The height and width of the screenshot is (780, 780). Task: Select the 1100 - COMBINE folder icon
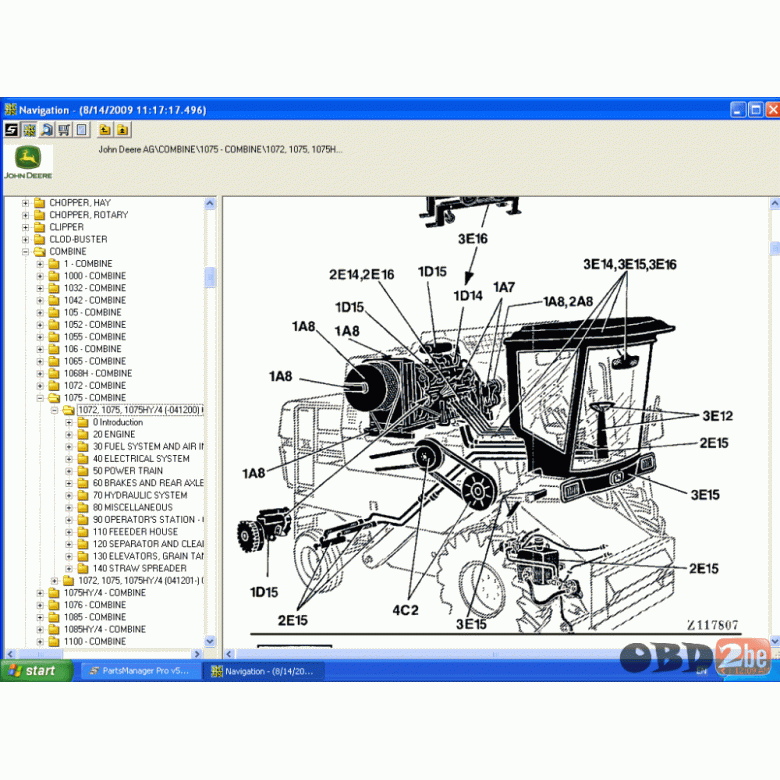[54, 642]
